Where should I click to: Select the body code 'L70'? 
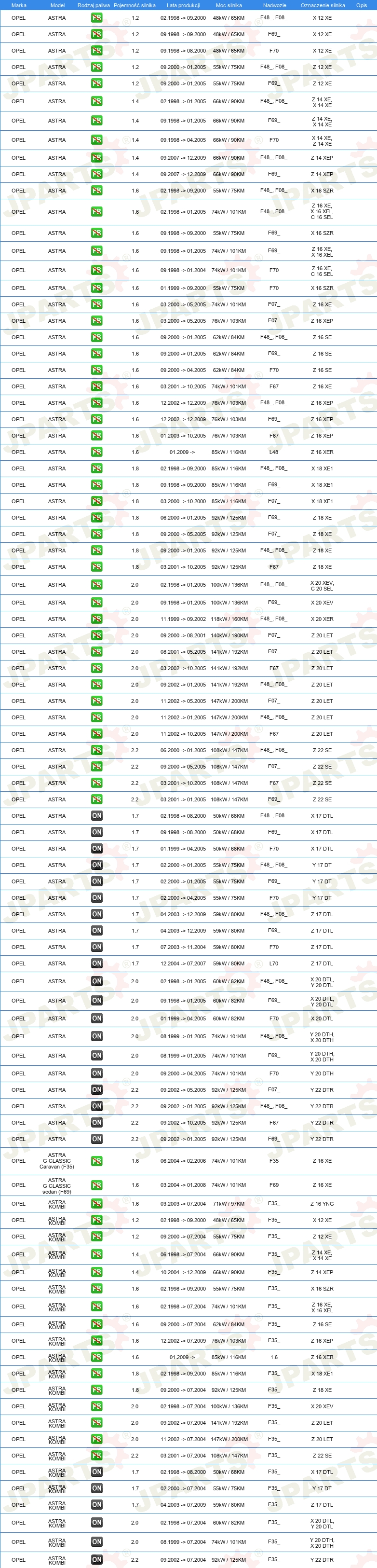click(274, 963)
